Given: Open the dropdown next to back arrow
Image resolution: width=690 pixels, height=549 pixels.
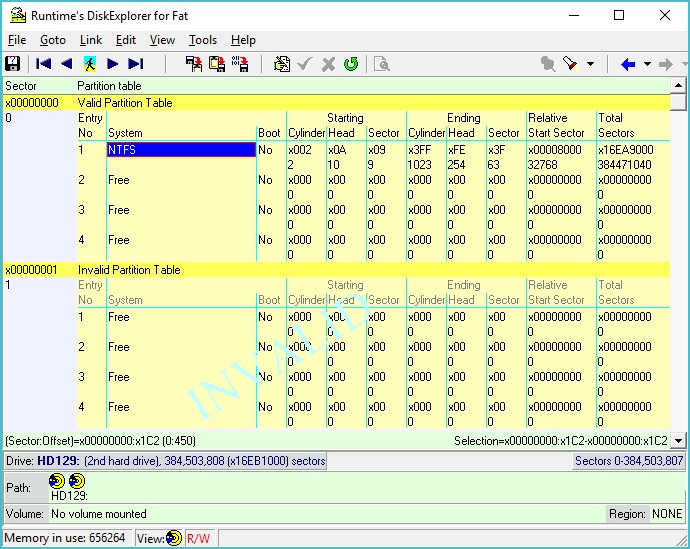Looking at the screenshot, I should [647, 64].
